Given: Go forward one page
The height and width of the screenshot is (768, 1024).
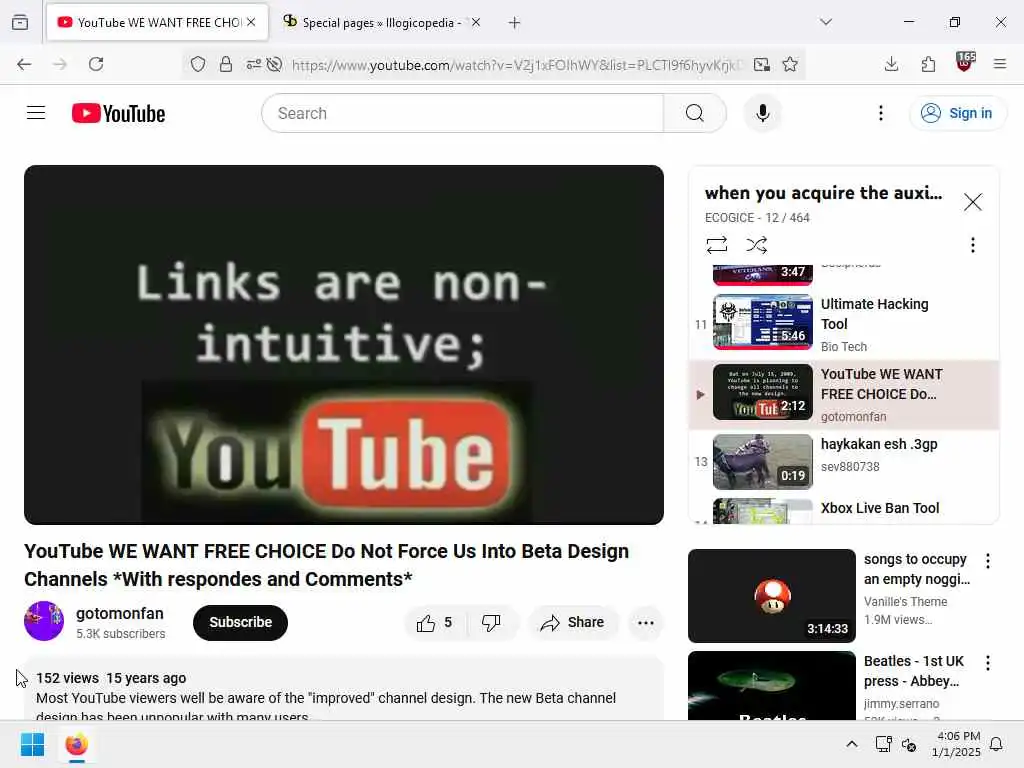Looking at the screenshot, I should pos(60,64).
